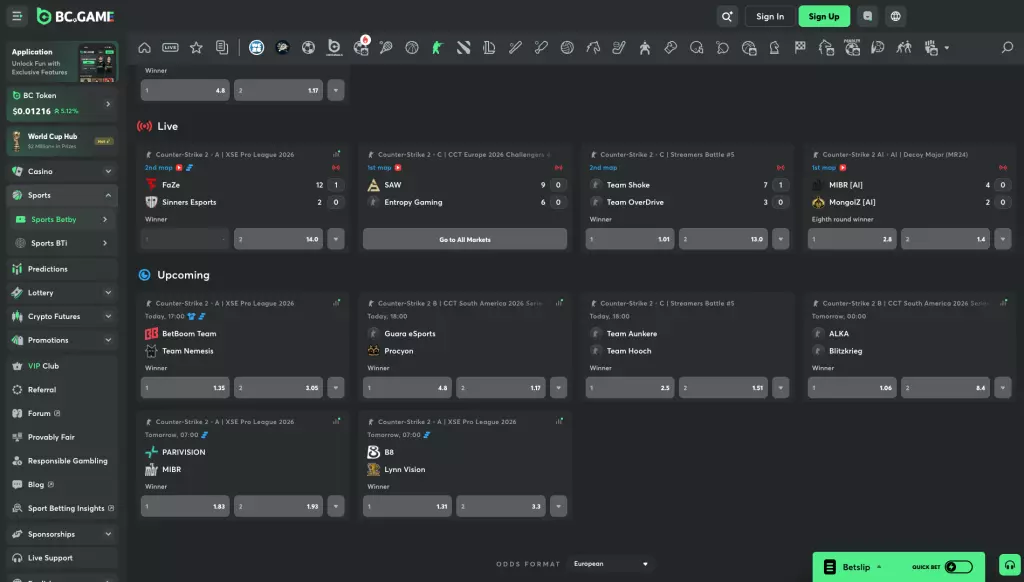
Task: Expand more markets for FaZe match
Action: click(x=336, y=239)
